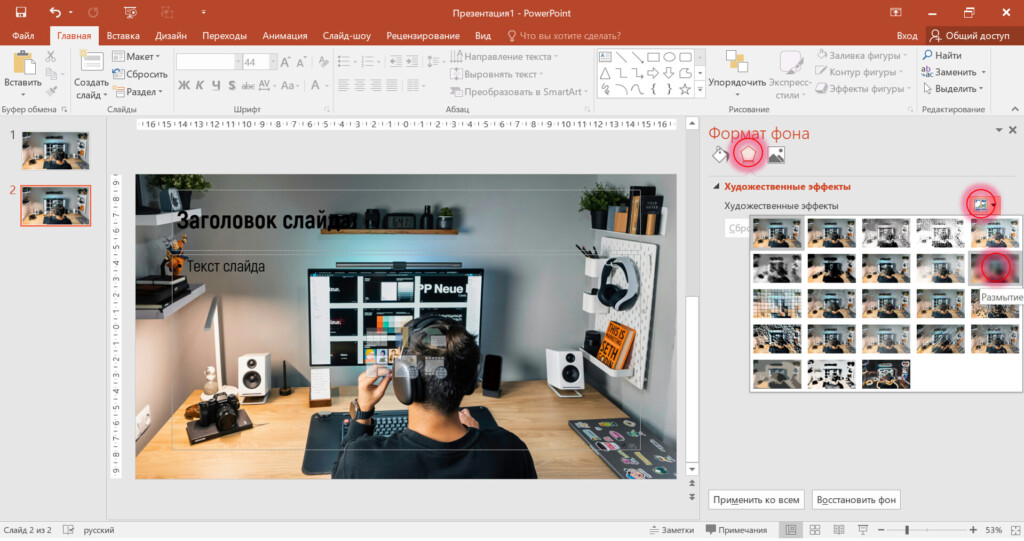Viewport: 1024px width, 541px height.
Task: Select the star shape in the shapes gallery
Action: 685,89
